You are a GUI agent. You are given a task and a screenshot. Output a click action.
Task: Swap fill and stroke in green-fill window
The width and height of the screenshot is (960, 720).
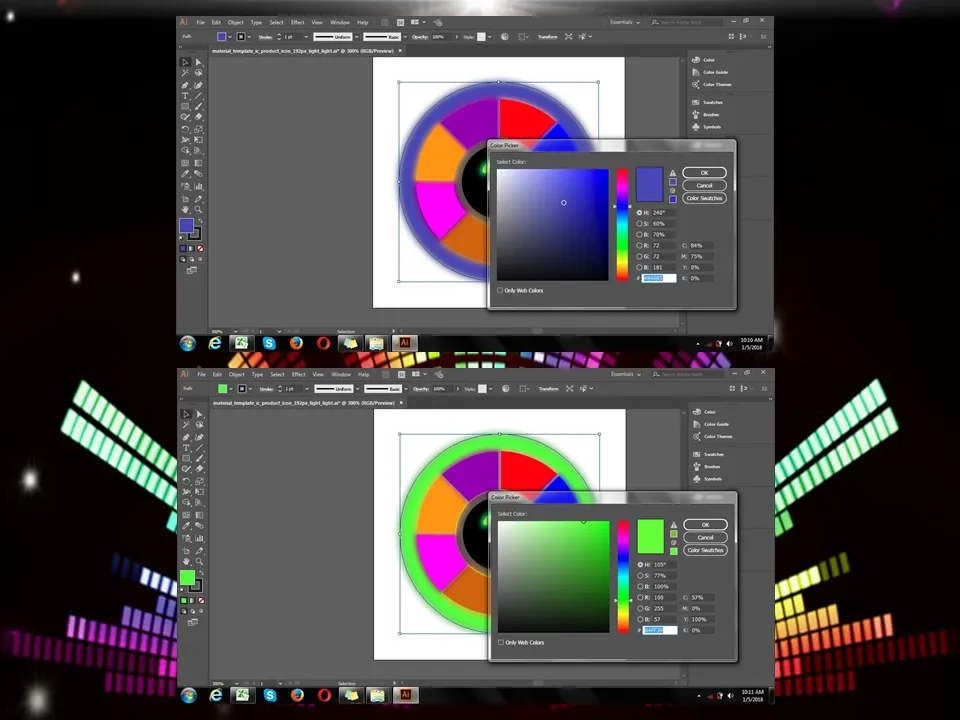pos(201,573)
